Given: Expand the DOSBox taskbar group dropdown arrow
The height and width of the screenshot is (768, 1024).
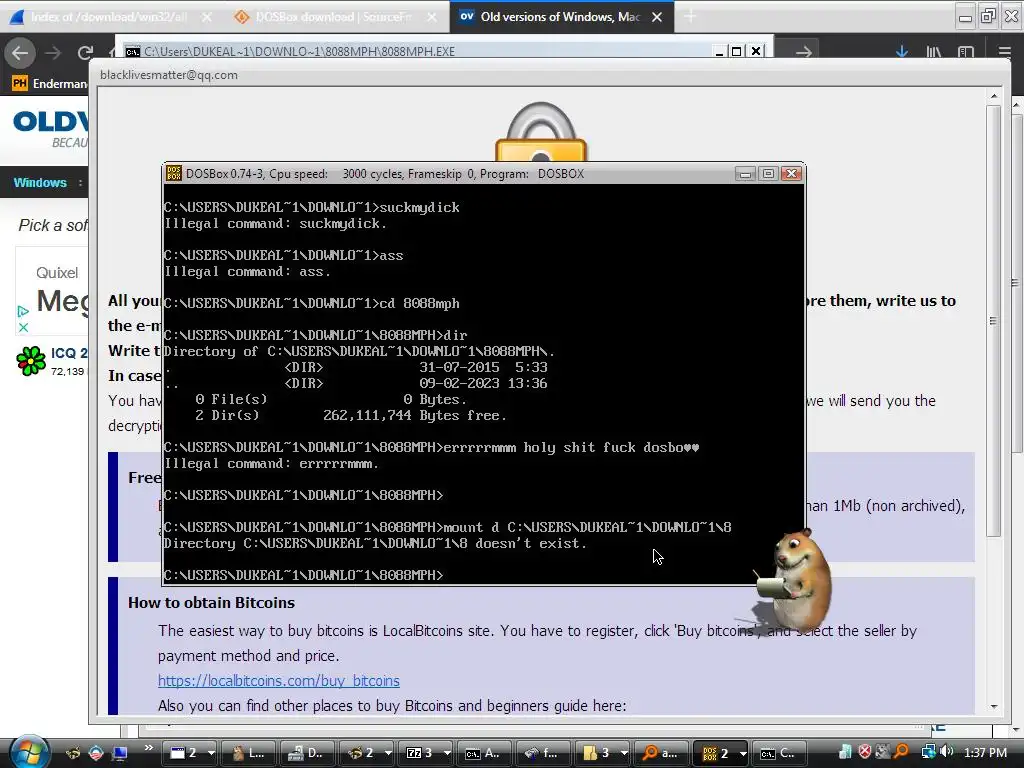Looking at the screenshot, I should click(x=743, y=753).
